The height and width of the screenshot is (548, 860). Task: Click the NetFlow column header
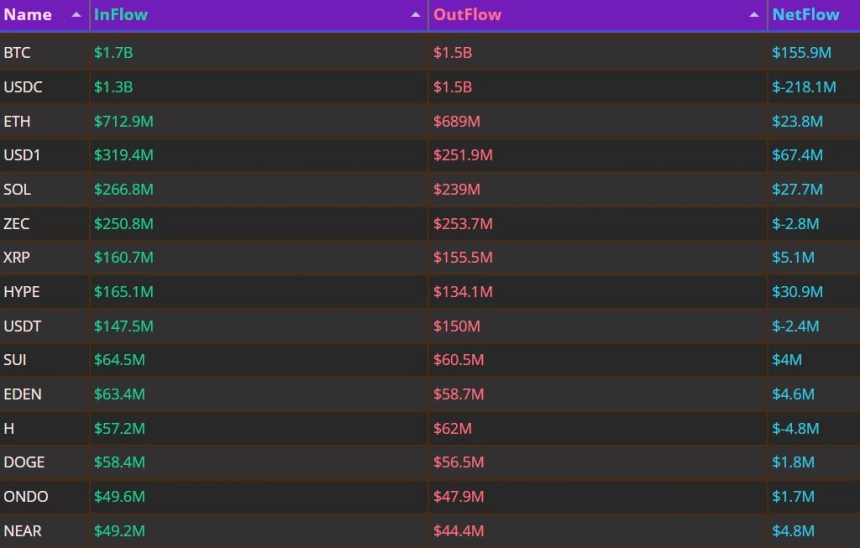pyautogui.click(x=806, y=14)
